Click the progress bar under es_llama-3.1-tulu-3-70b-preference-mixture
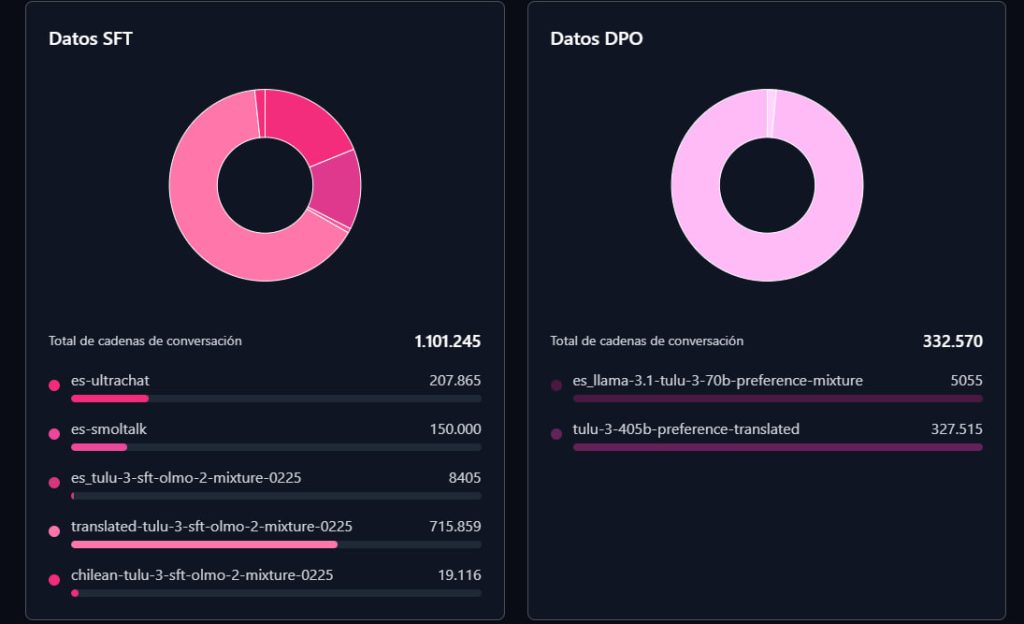This screenshot has width=1024, height=624. click(777, 398)
